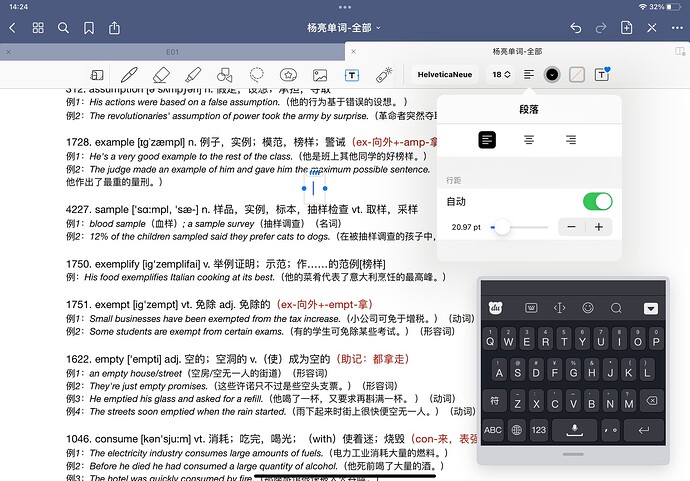Open the more options ellipsis menu
This screenshot has height=481, width=690.
pyautogui.click(x=677, y=28)
